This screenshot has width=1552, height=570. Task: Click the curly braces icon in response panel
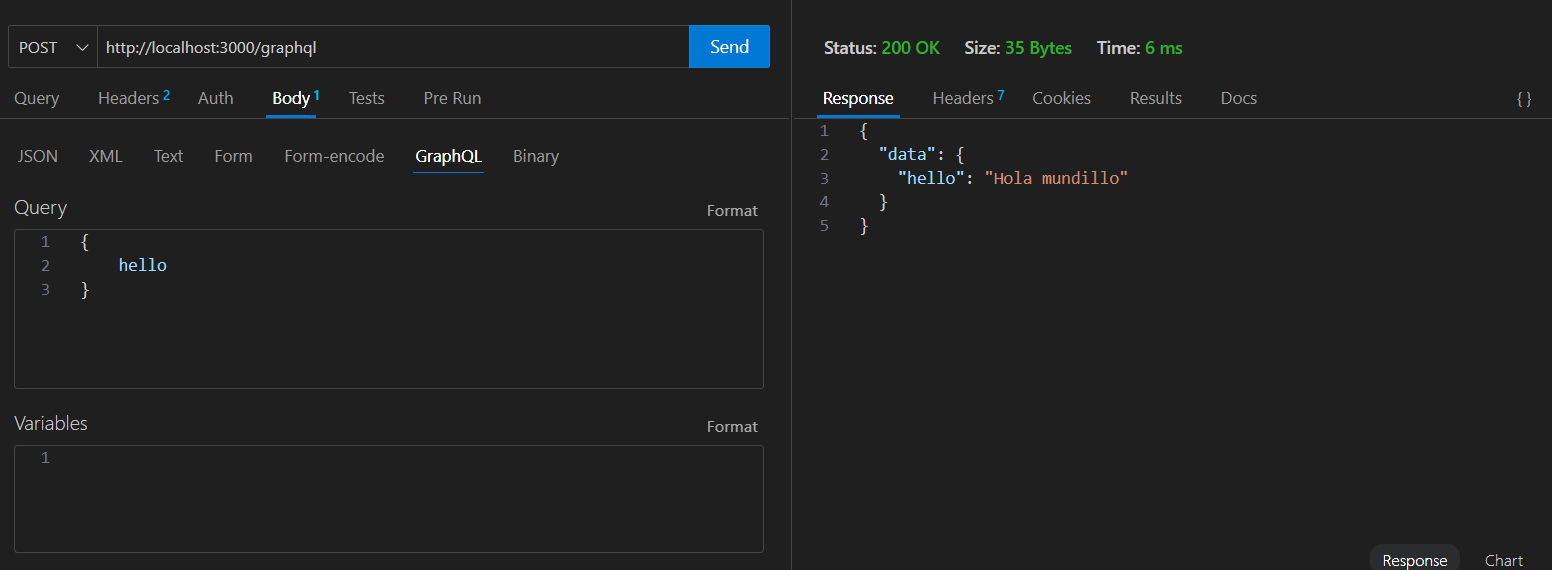(1523, 99)
